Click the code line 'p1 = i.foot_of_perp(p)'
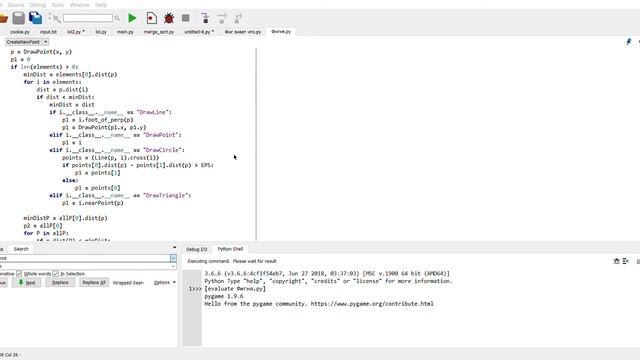 coord(98,120)
